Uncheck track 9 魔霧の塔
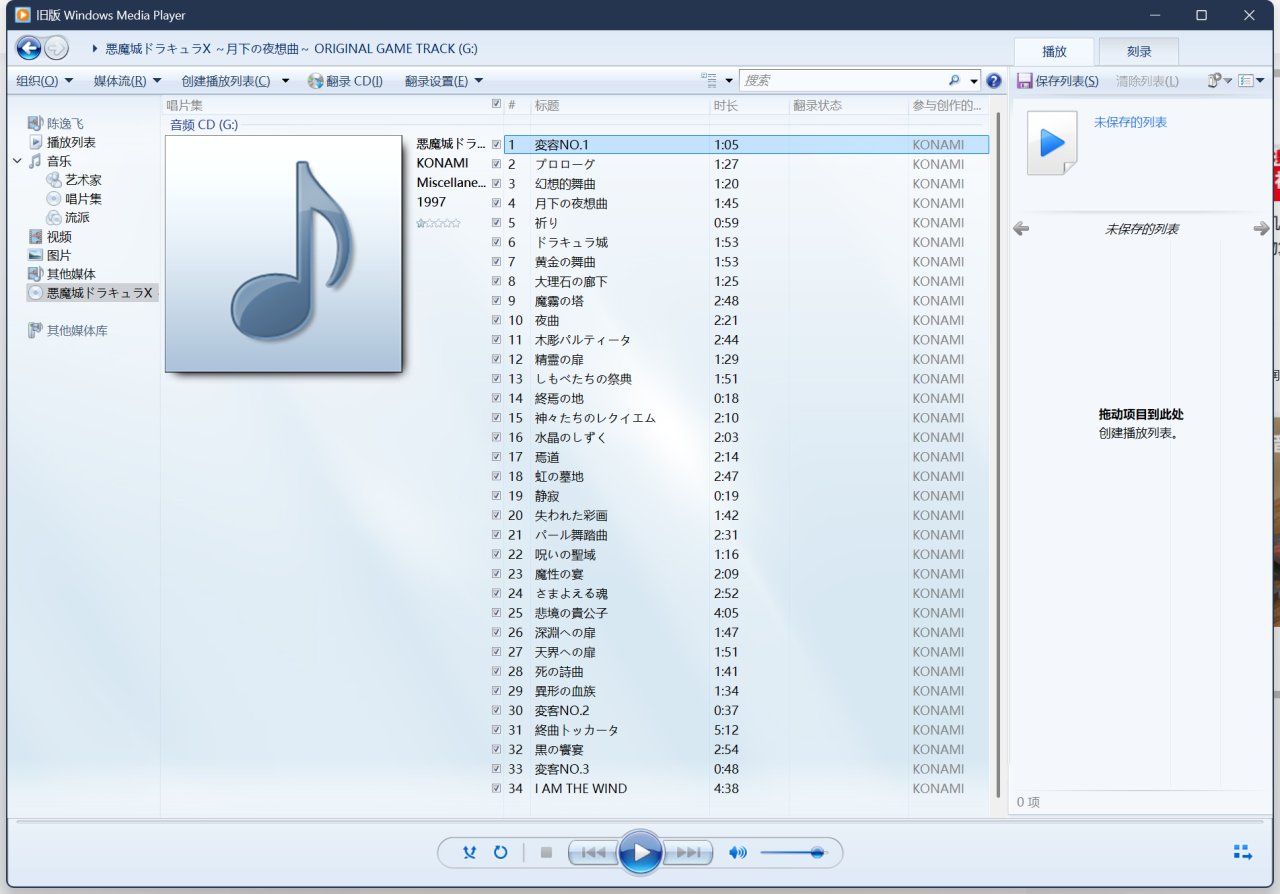 pyautogui.click(x=496, y=301)
